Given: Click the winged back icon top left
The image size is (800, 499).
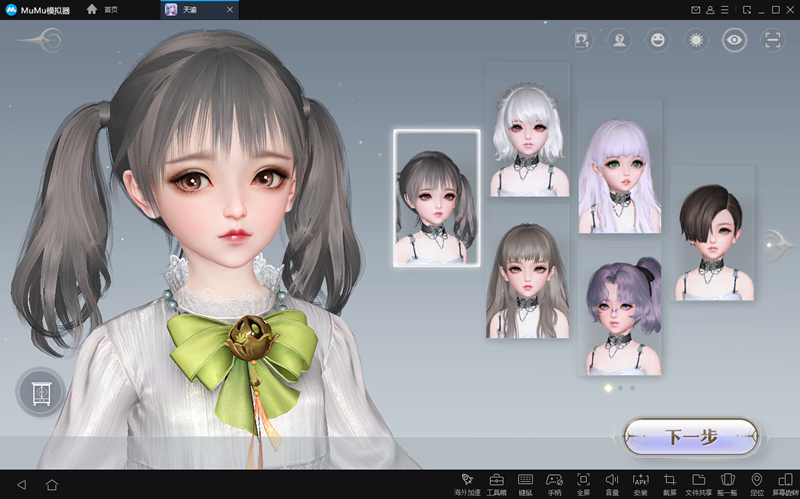Looking at the screenshot, I should click(38, 40).
